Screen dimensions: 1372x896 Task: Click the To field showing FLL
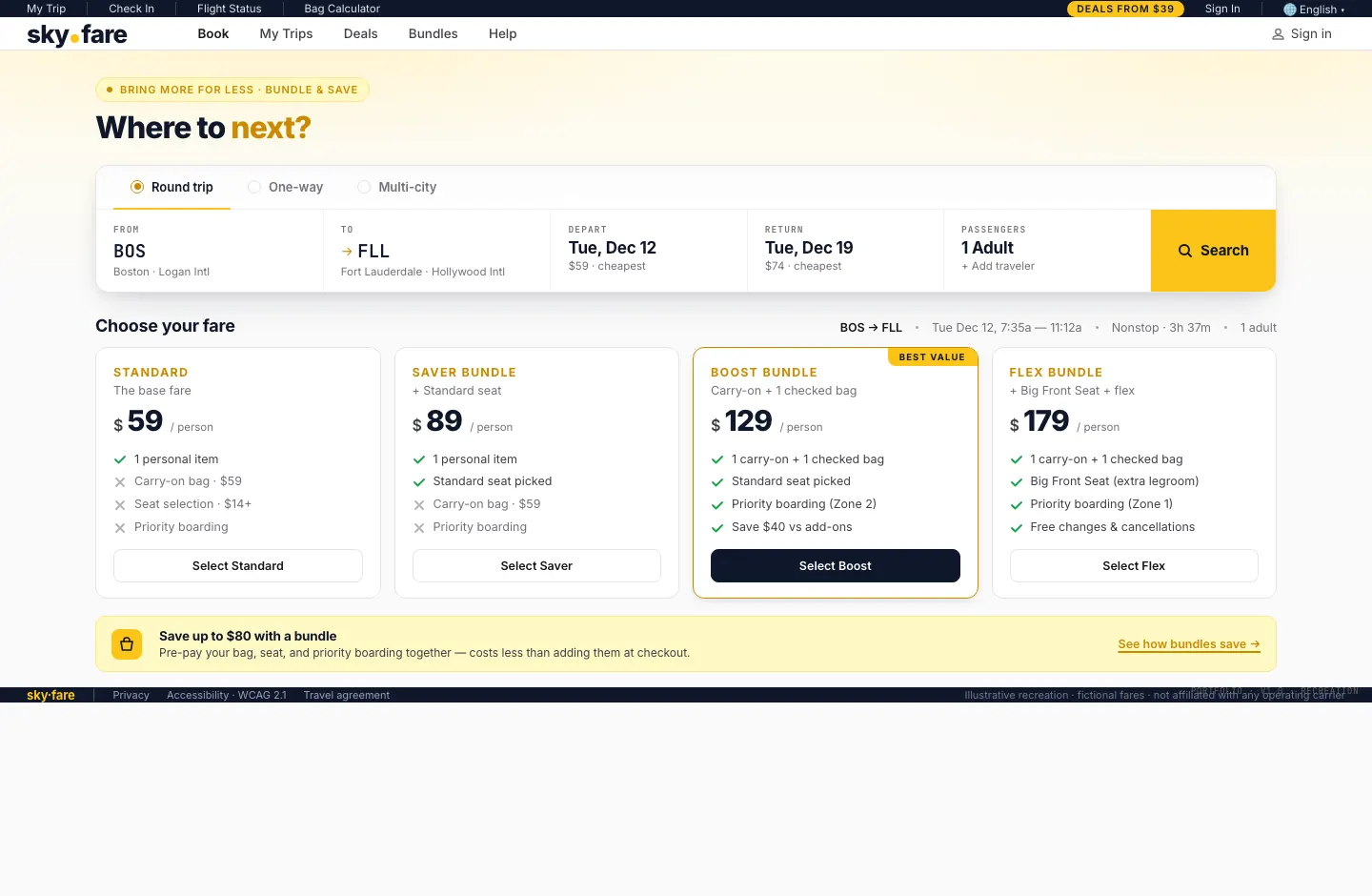(x=436, y=251)
